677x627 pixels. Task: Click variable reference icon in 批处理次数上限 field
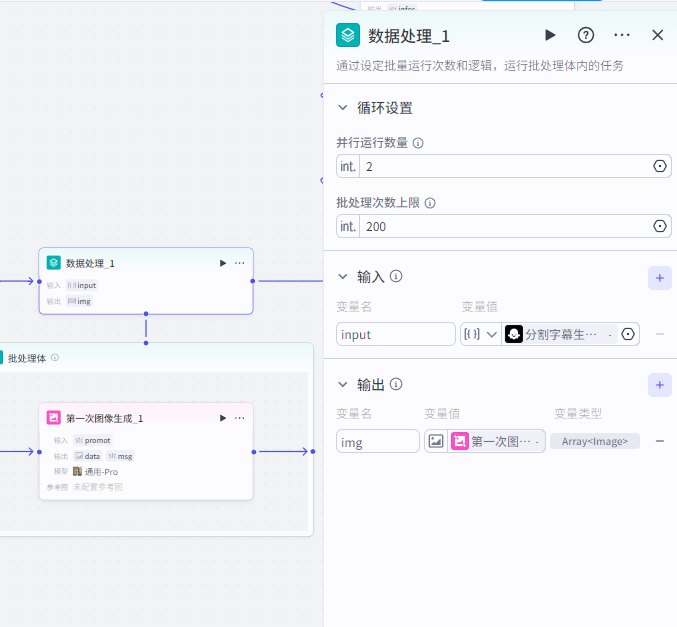click(x=659, y=226)
